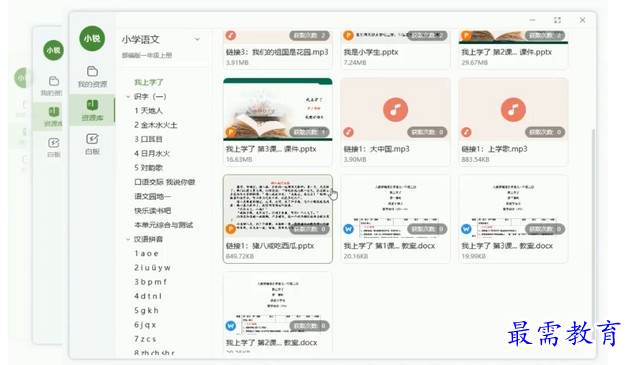This screenshot has width=629, height=365.
Task: Select the 资源库 sidebar icon in front window
Action: pos(92,110)
